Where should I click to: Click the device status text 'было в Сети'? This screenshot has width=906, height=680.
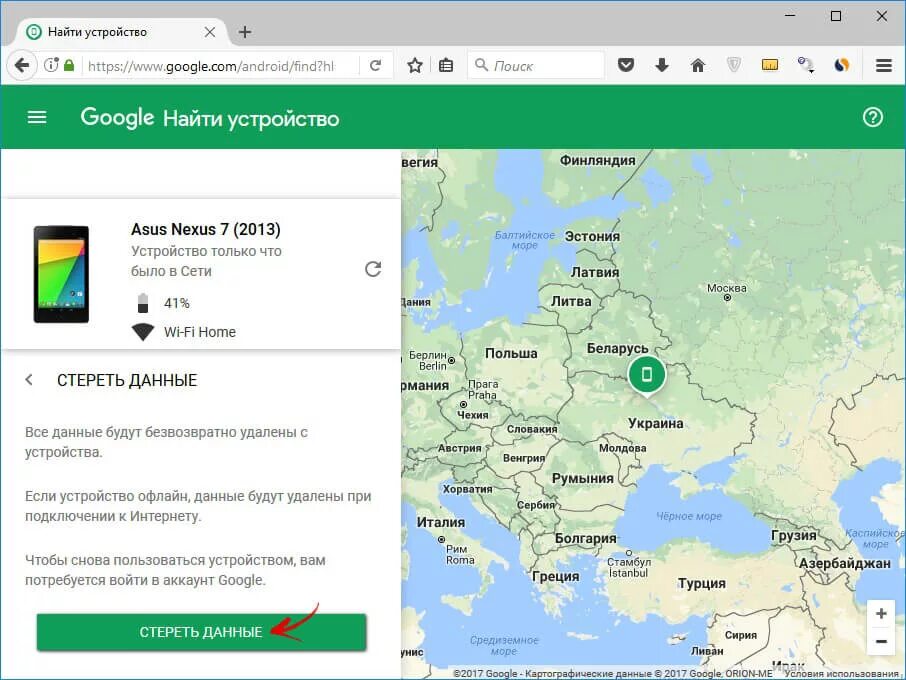coord(171,271)
